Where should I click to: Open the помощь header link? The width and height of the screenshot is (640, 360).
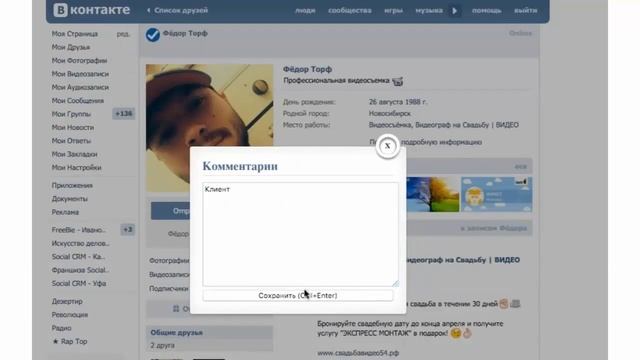(487, 11)
